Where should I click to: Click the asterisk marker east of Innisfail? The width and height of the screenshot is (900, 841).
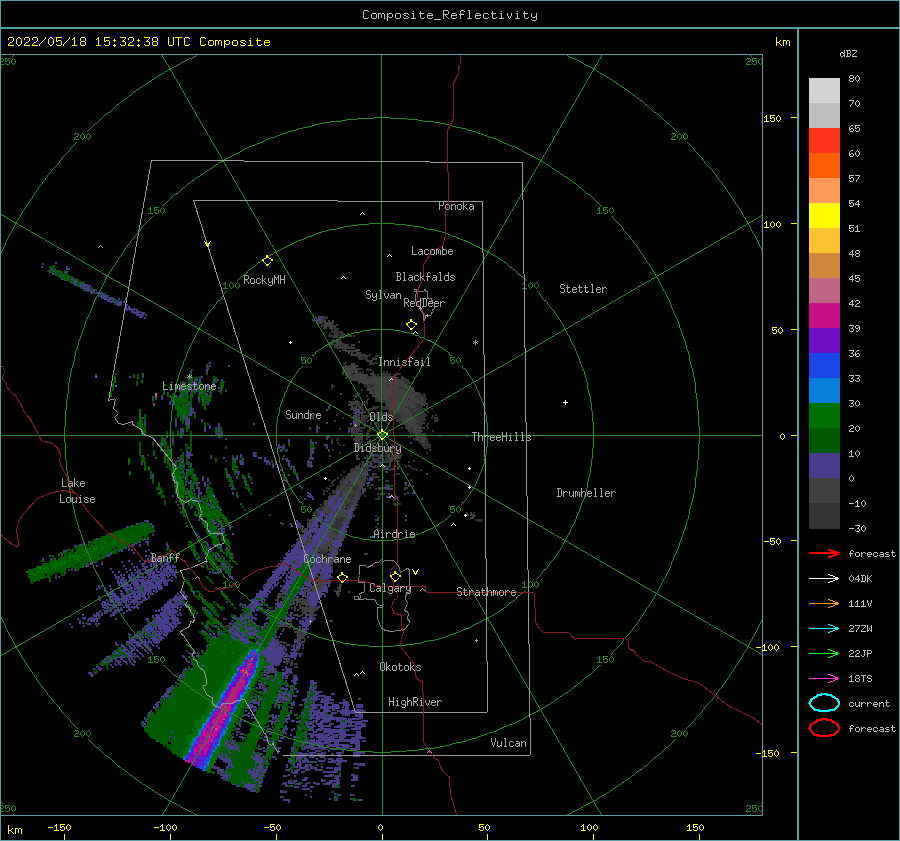pos(475,343)
